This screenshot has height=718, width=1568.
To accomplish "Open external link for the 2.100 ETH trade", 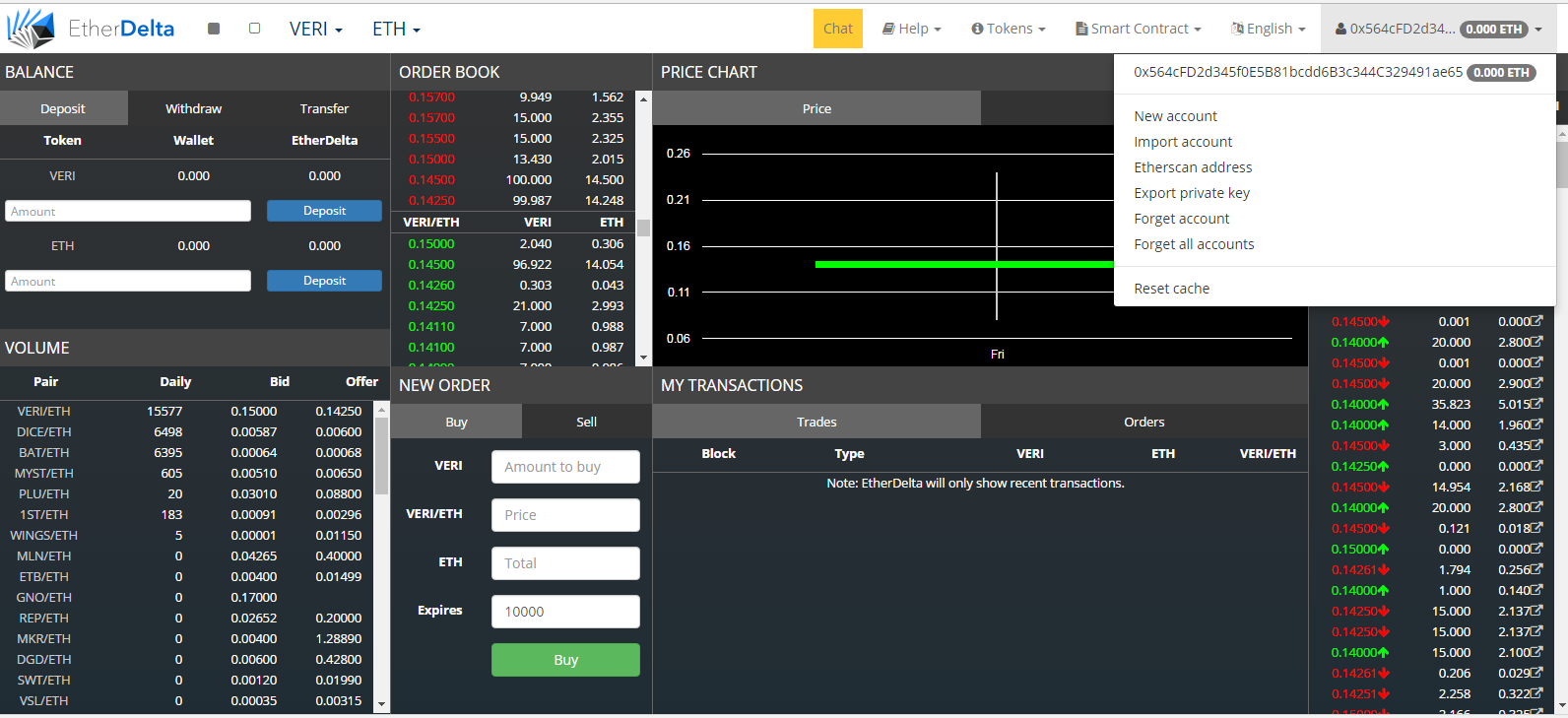I will (1536, 652).
